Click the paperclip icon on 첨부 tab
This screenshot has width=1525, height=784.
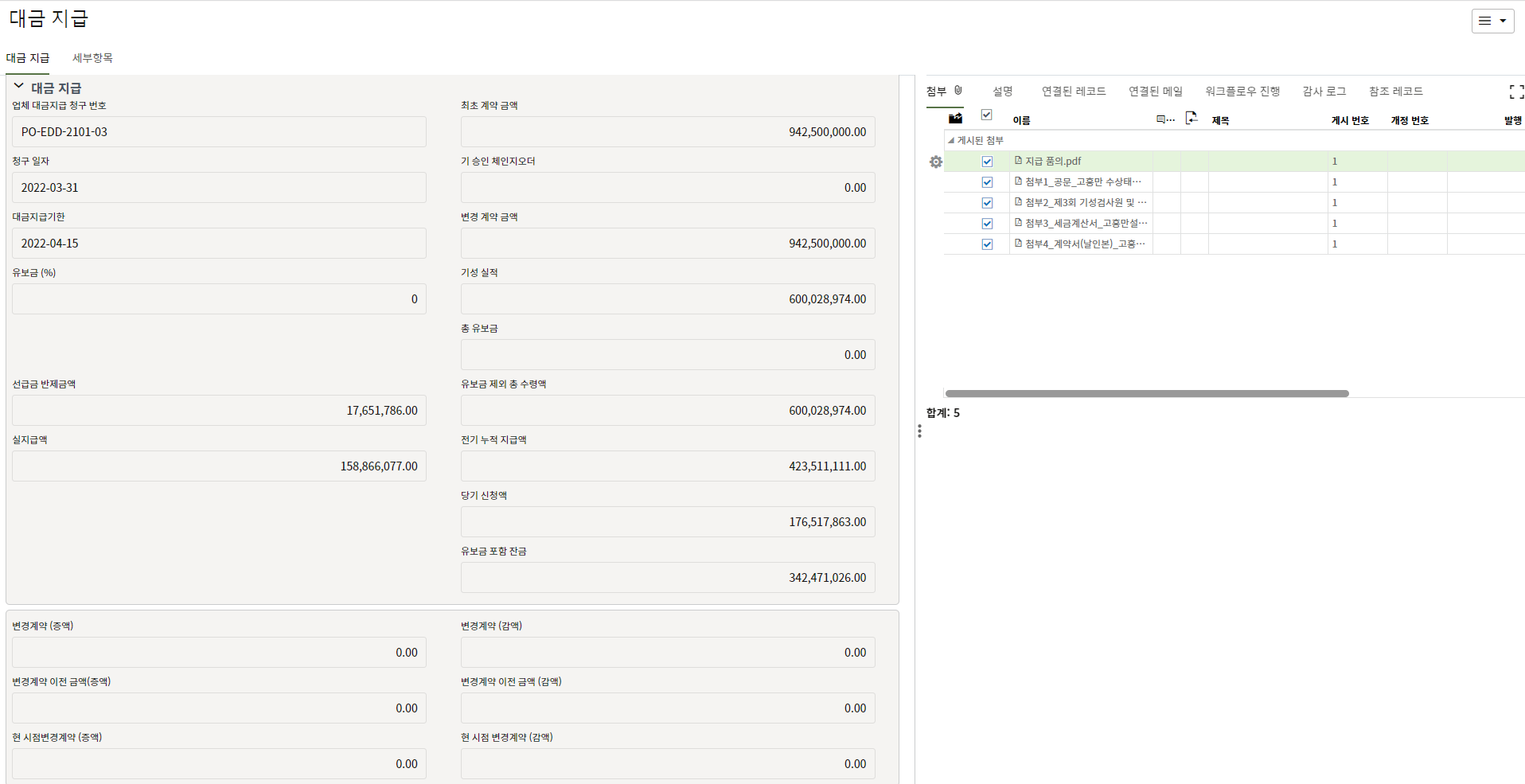tap(958, 91)
